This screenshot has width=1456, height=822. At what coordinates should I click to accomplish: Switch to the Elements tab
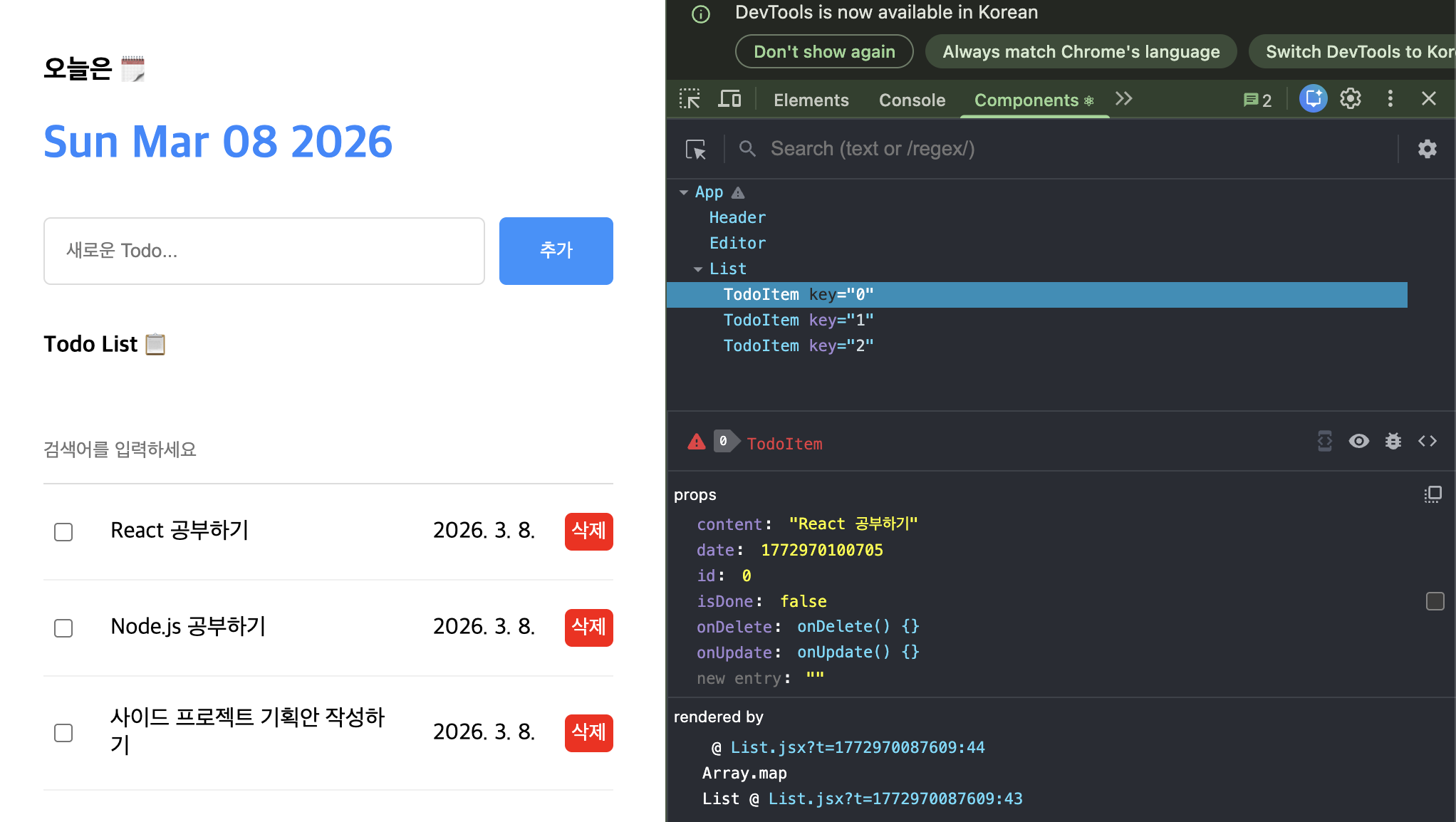pyautogui.click(x=811, y=100)
